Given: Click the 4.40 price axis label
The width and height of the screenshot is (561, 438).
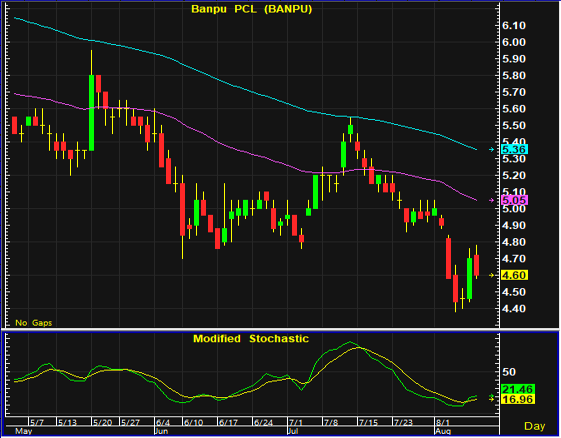Looking at the screenshot, I should pyautogui.click(x=514, y=308).
